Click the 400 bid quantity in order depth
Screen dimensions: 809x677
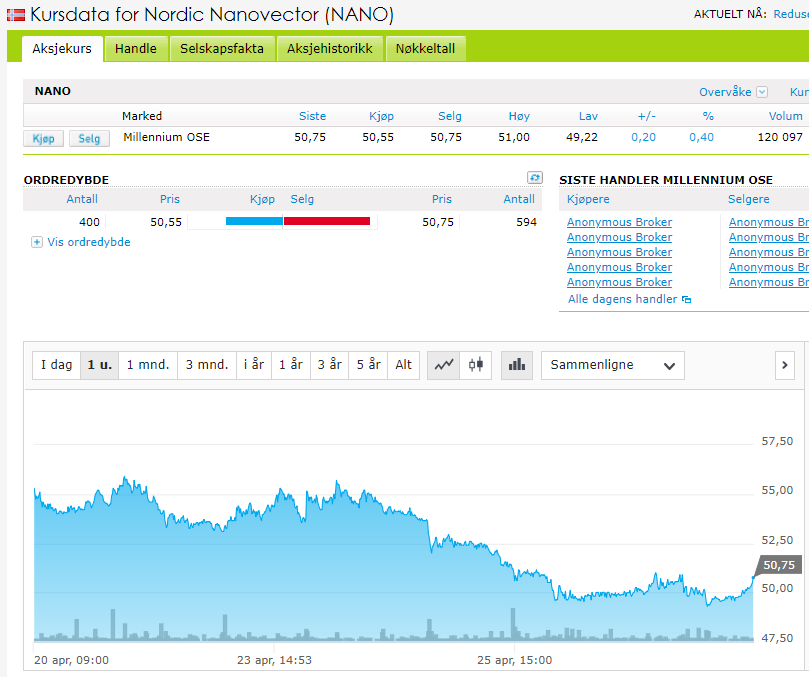[x=89, y=222]
